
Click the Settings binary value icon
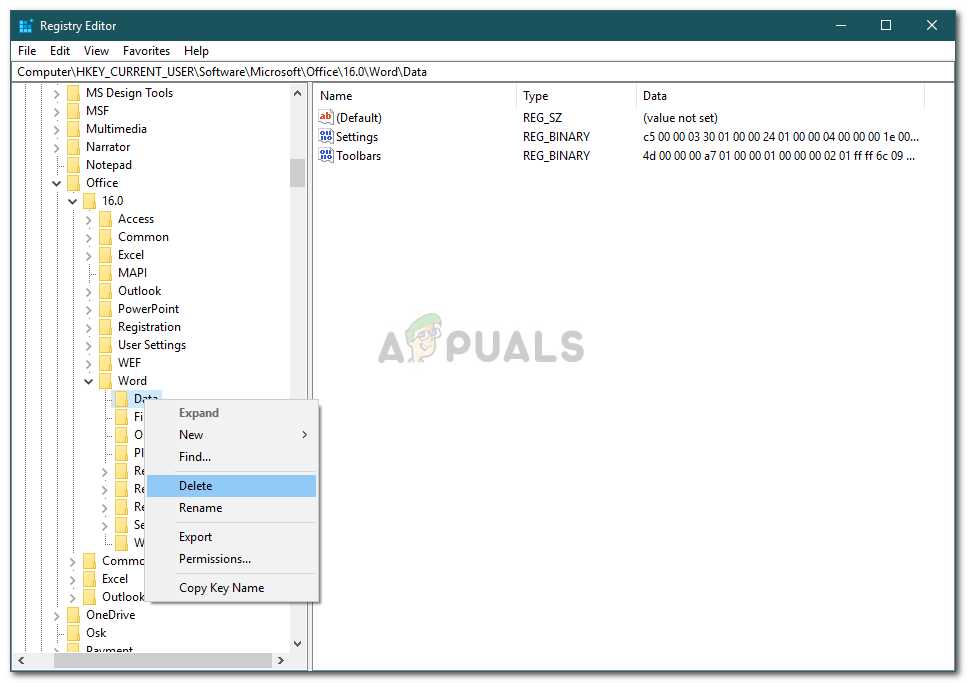tap(326, 136)
